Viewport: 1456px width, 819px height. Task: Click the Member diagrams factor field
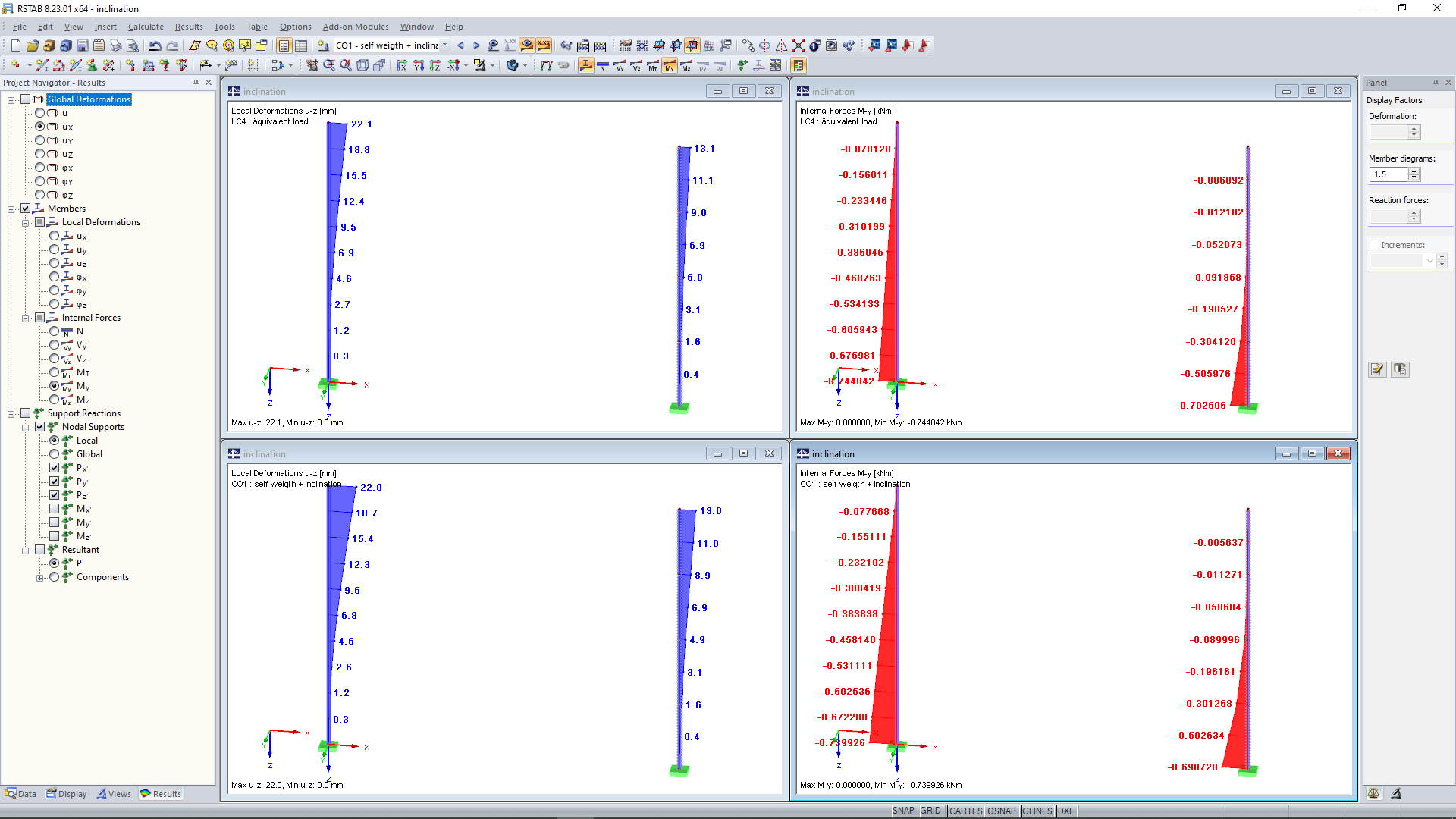click(1389, 174)
